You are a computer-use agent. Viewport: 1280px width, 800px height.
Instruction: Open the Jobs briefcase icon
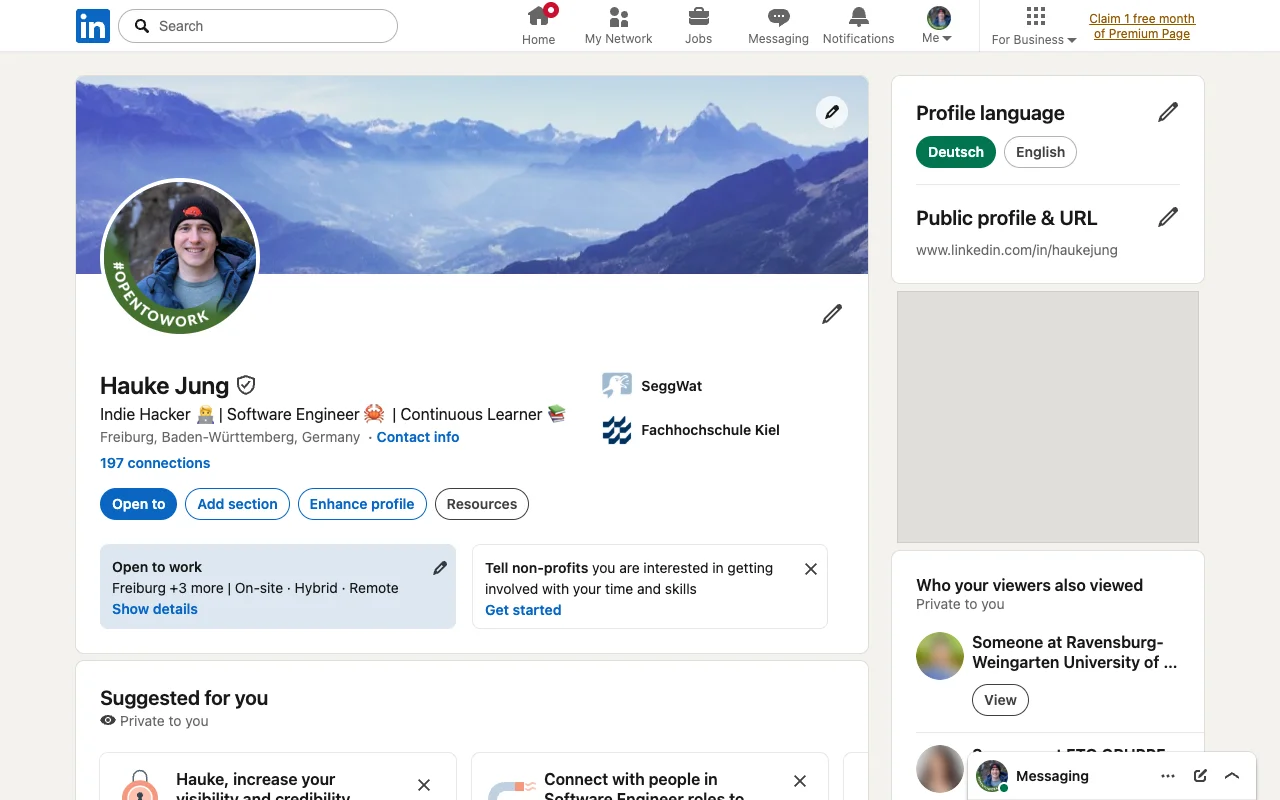(x=699, y=16)
